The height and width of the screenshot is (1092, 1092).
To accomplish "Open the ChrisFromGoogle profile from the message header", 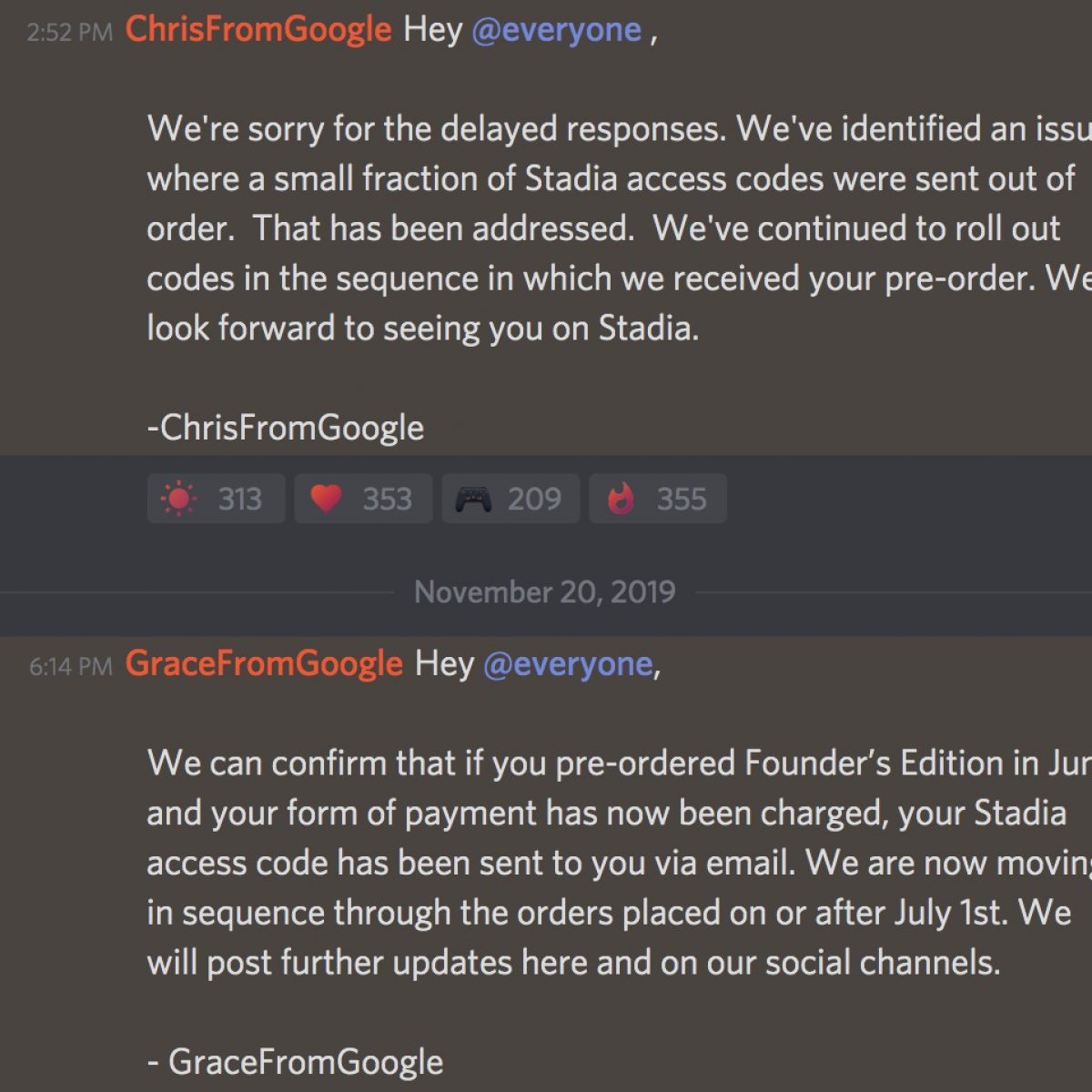I will (258, 30).
